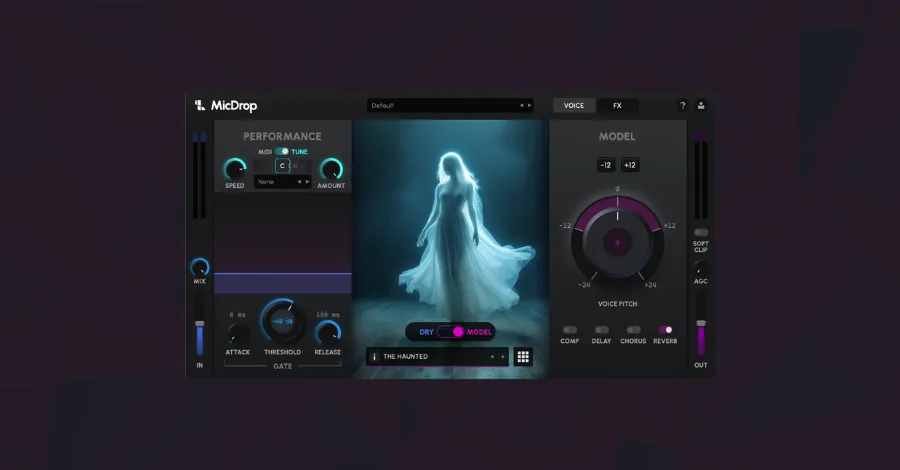Click the +12 octave button
Screen dimensions: 900x470
point(630,165)
